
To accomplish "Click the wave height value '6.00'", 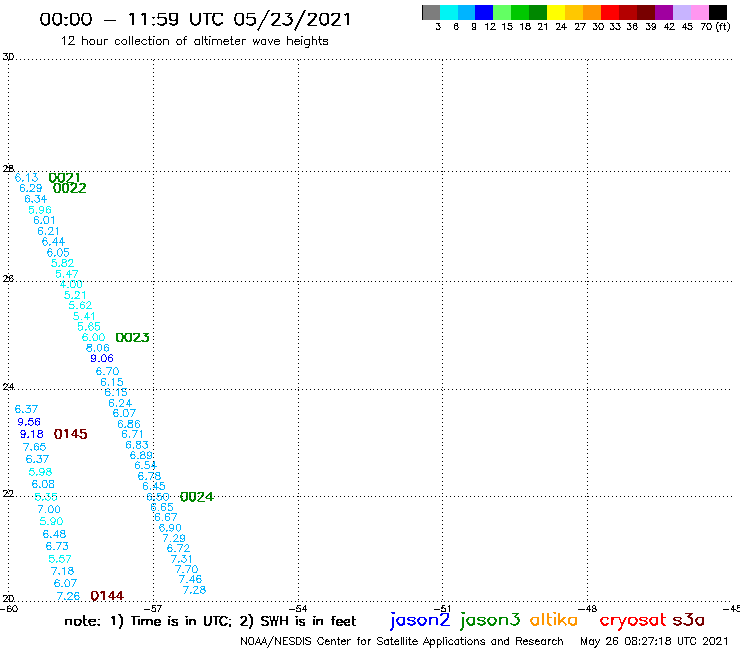I will pos(93,338).
